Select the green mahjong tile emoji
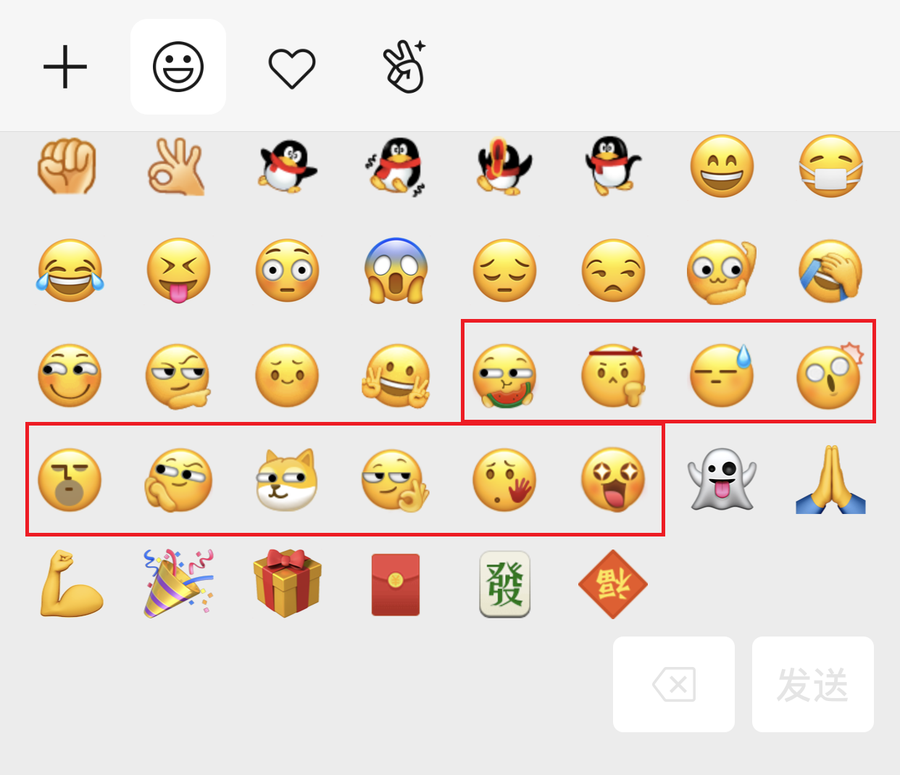The width and height of the screenshot is (900, 775). point(505,584)
